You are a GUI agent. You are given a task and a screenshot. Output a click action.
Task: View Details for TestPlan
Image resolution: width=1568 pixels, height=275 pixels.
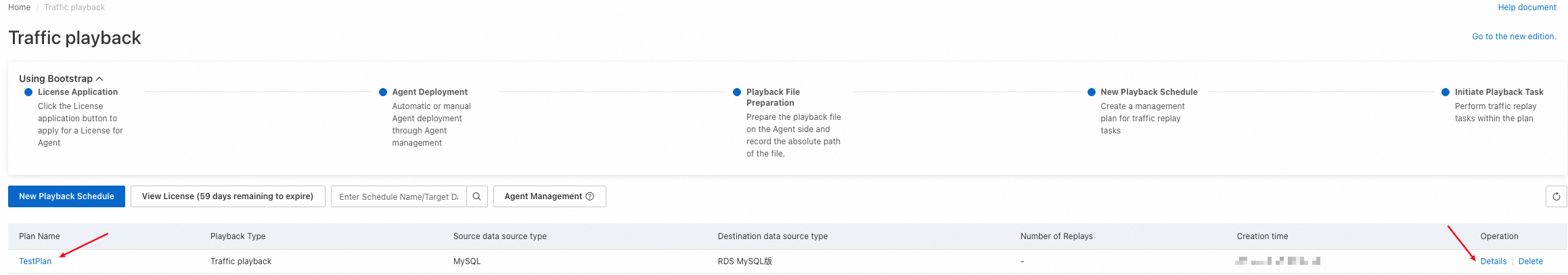tap(1493, 261)
